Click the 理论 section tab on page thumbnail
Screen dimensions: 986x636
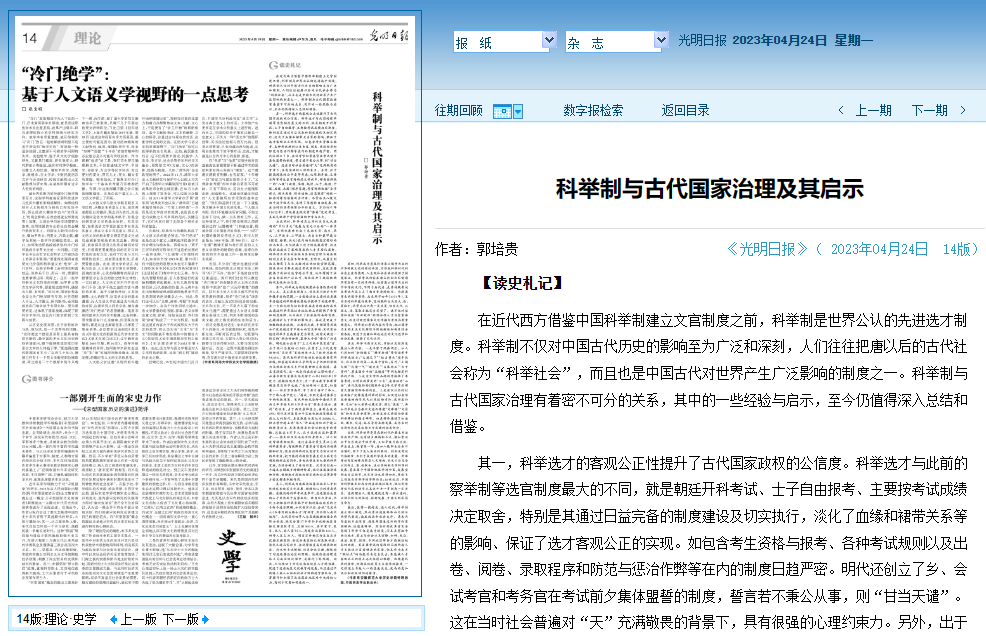(x=87, y=38)
